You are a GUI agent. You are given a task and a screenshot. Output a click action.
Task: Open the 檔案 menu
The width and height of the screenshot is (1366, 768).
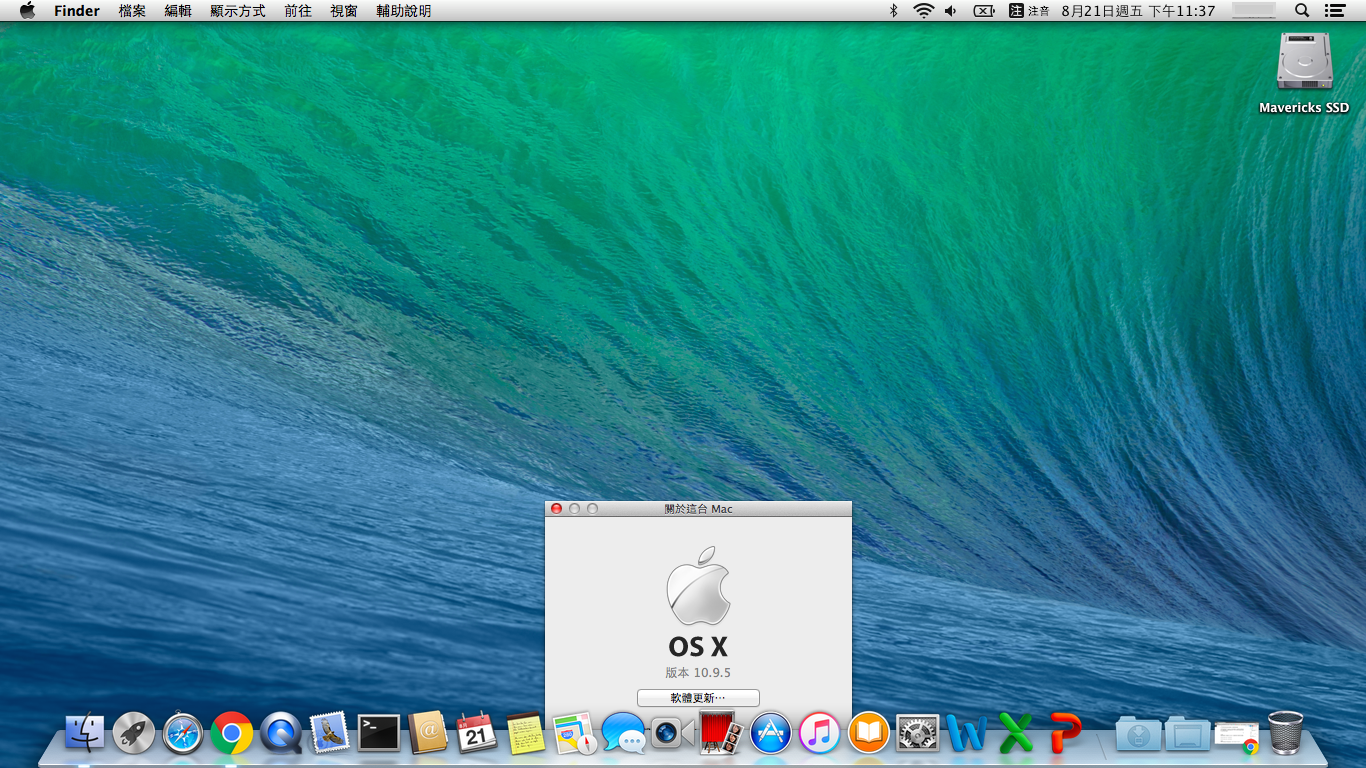tap(132, 11)
